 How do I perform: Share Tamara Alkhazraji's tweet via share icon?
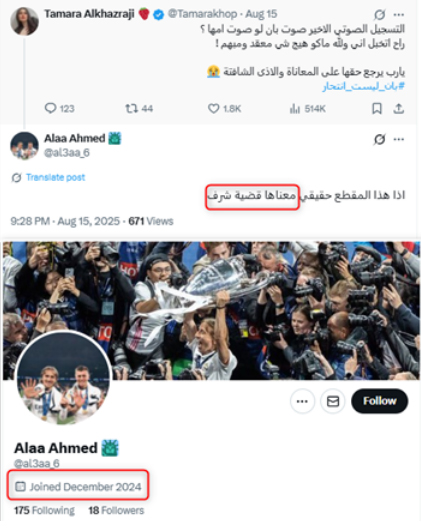pos(399,108)
